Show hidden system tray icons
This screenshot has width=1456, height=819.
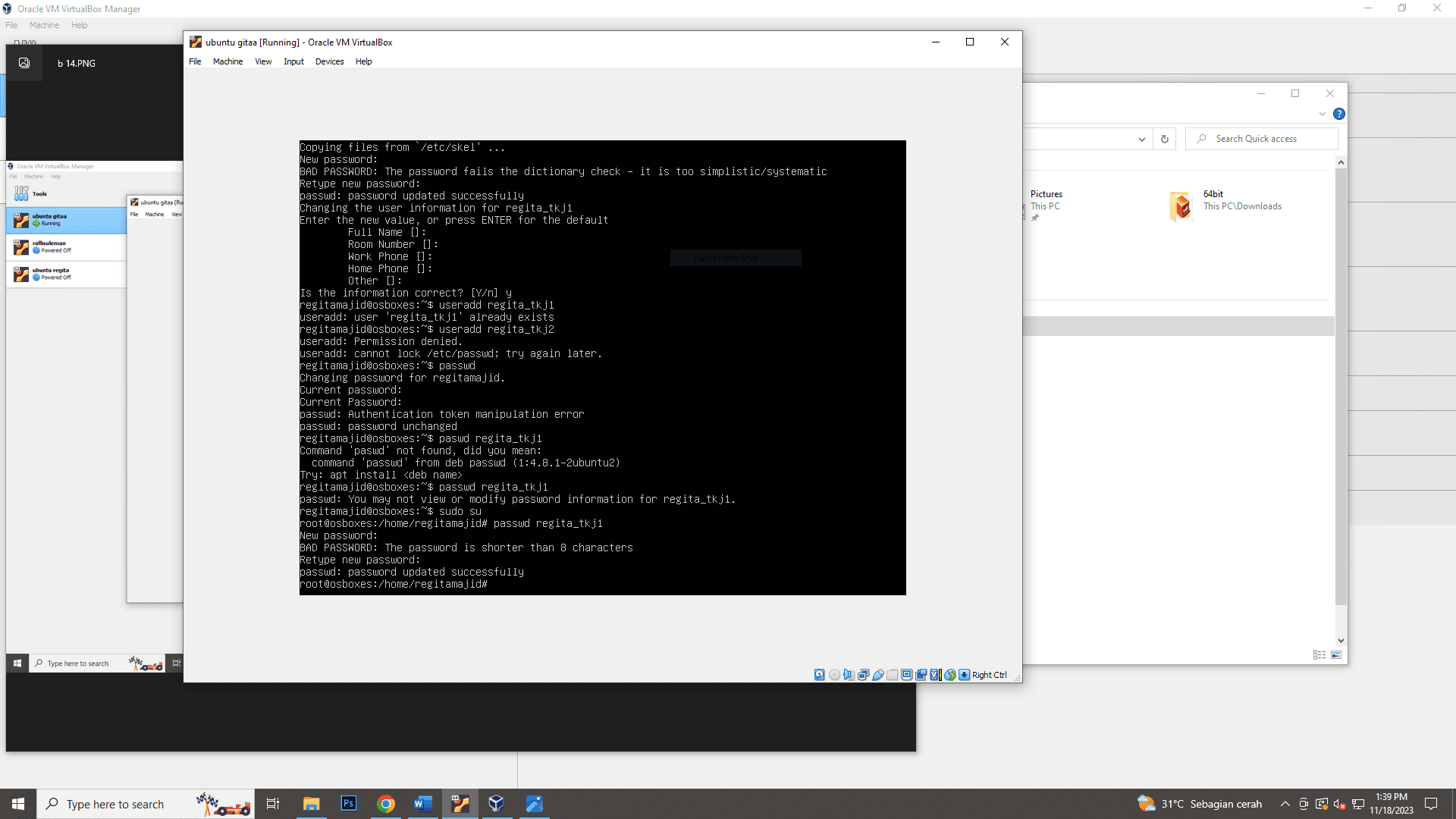[1285, 804]
